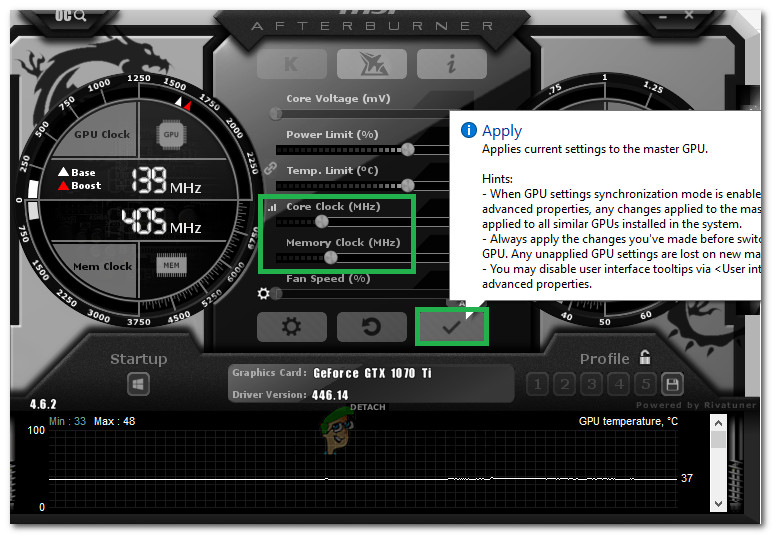Click the Fan Speed slider handle
Viewport: 772px width, 535px height.
(277, 294)
